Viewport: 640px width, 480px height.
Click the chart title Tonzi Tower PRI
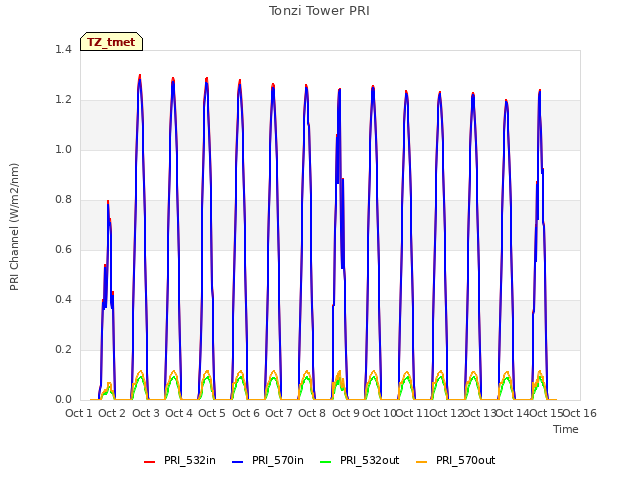[319, 11]
